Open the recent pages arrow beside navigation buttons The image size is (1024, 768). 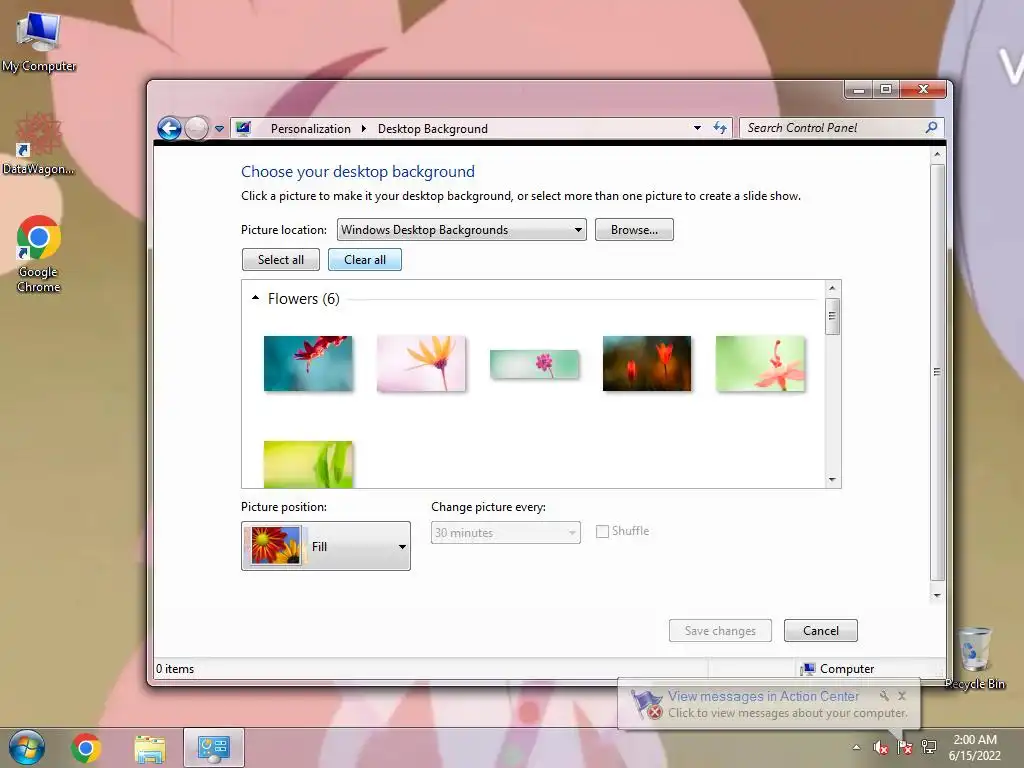[x=219, y=129]
